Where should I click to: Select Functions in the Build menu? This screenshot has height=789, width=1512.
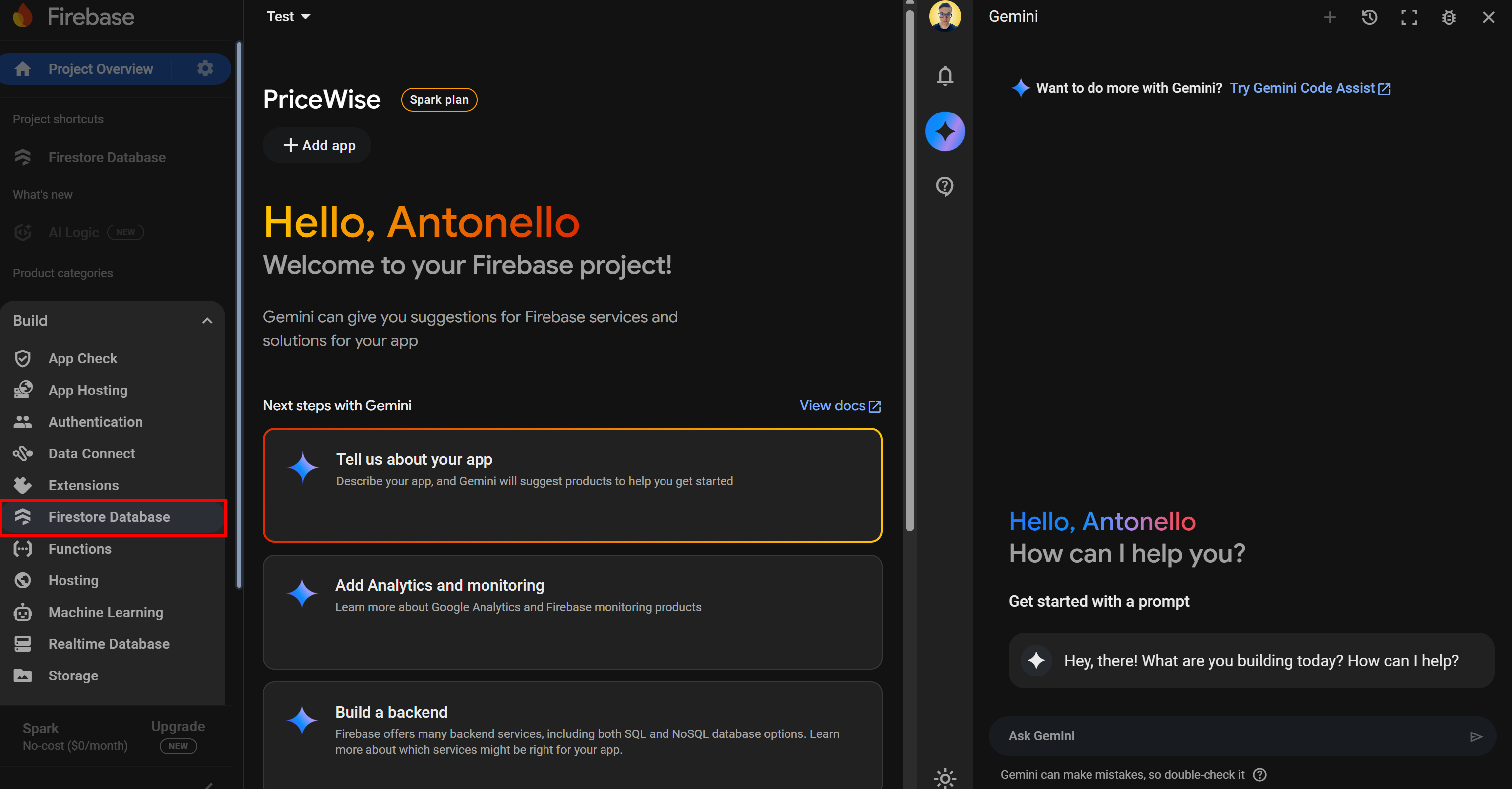(80, 549)
